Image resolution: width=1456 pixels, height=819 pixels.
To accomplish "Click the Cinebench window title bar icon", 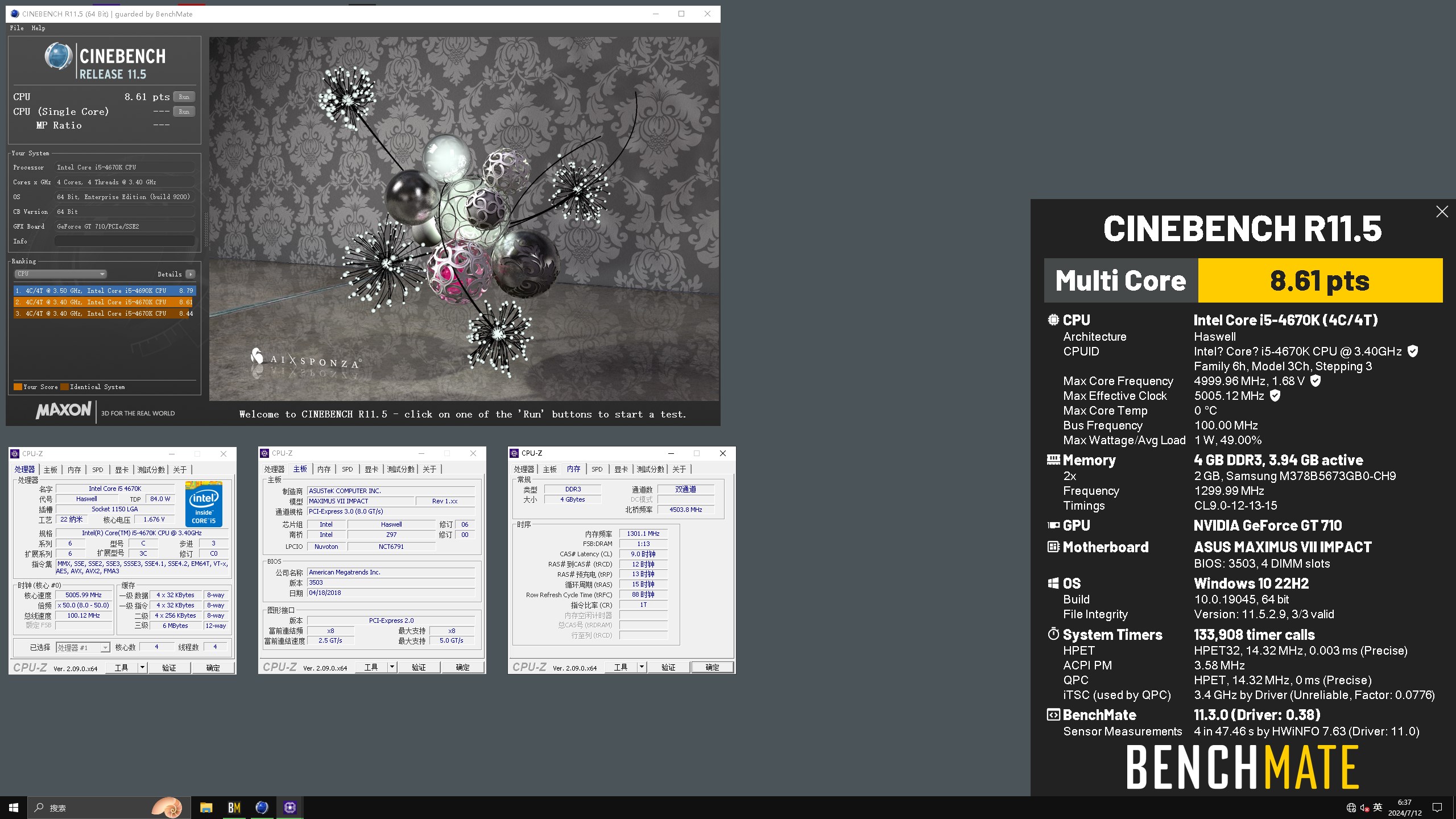I will pos(15,14).
